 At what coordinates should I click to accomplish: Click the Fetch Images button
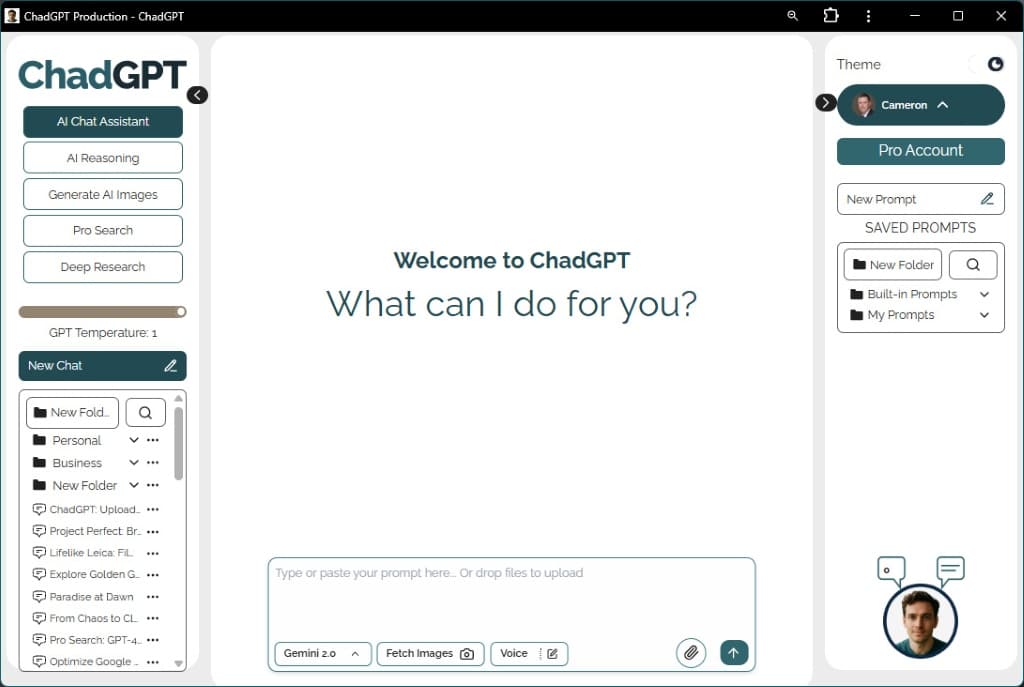click(x=430, y=654)
